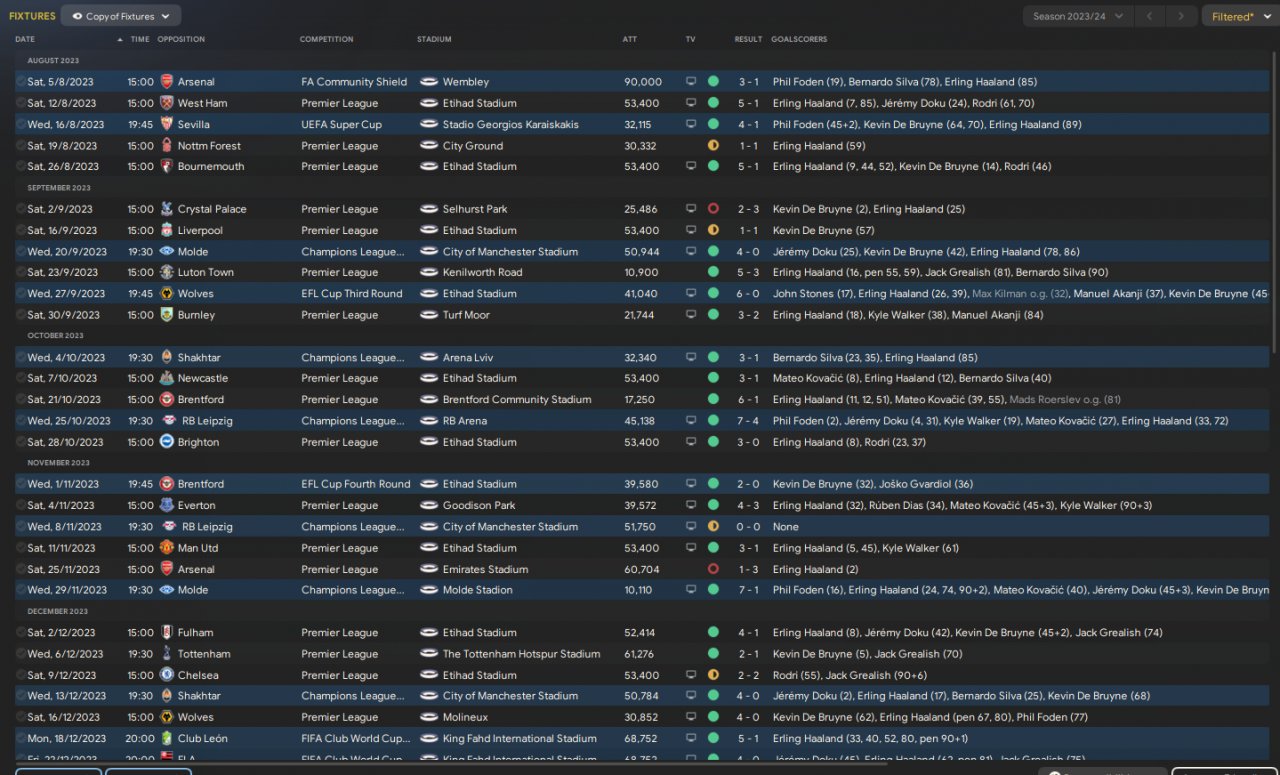Click the Crystal Palace club badge

click(x=166, y=209)
